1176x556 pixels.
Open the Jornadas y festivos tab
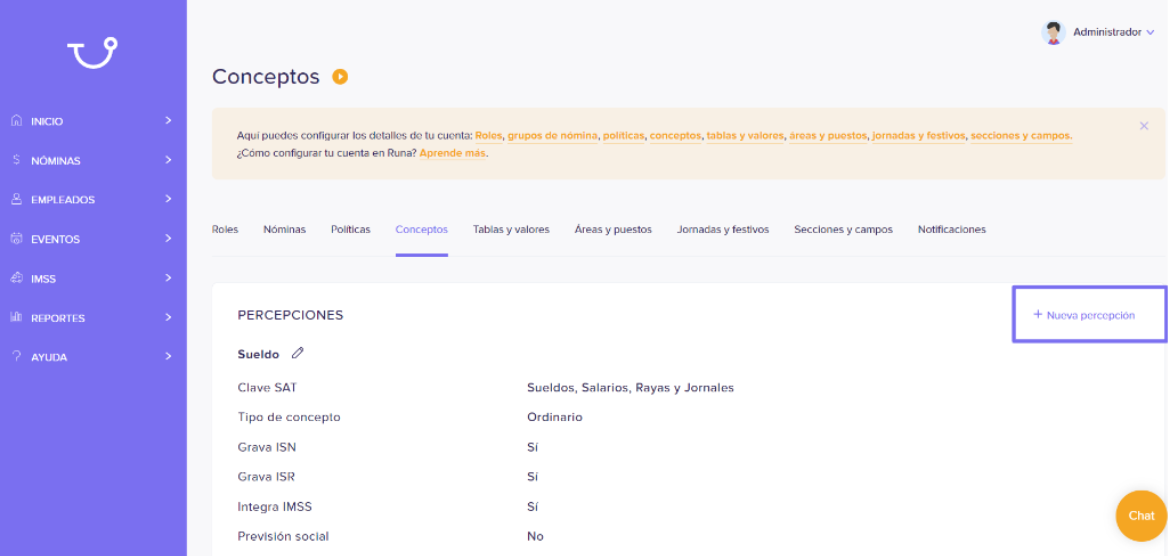tap(722, 230)
